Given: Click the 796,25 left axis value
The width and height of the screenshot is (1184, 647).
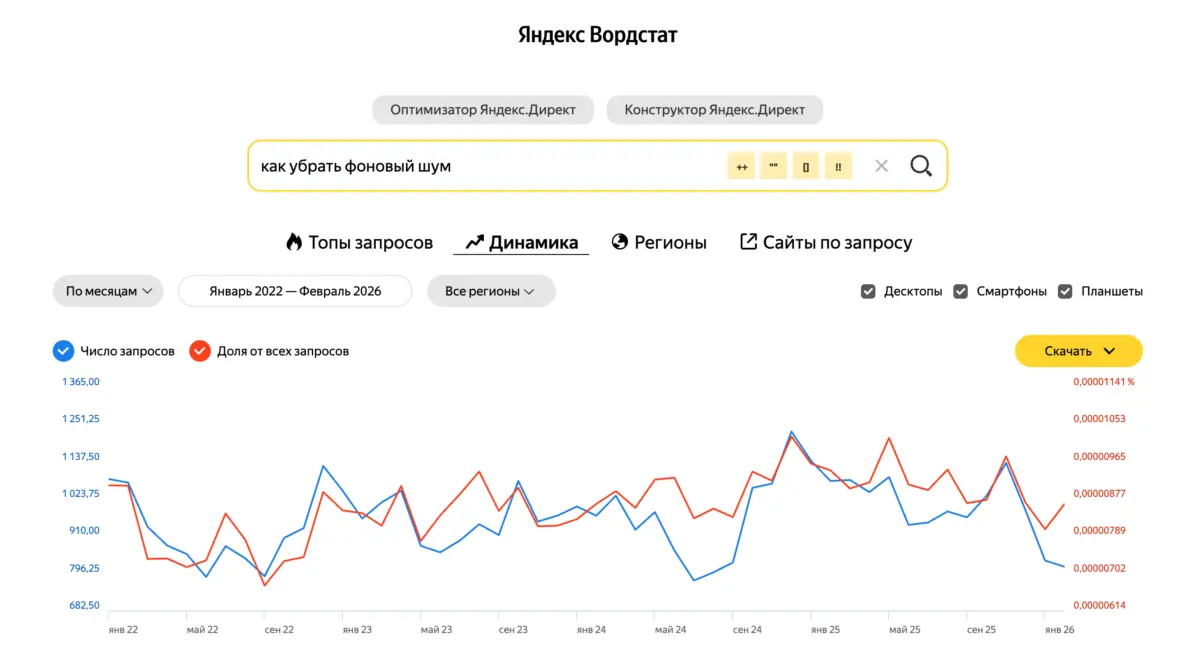Looking at the screenshot, I should pos(85,568).
